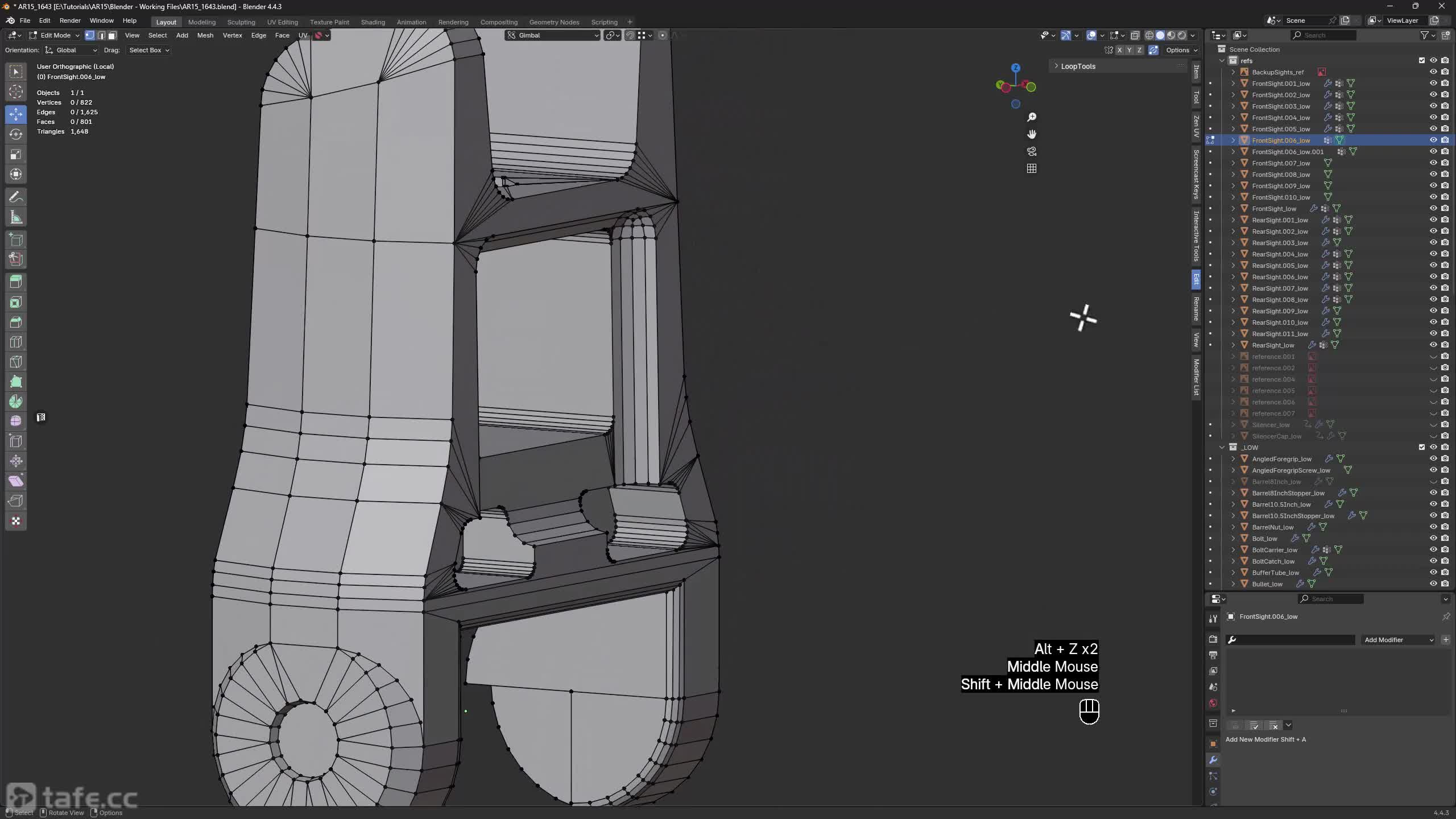Image resolution: width=1456 pixels, height=819 pixels.
Task: Enable face select mode
Action: pos(112,35)
